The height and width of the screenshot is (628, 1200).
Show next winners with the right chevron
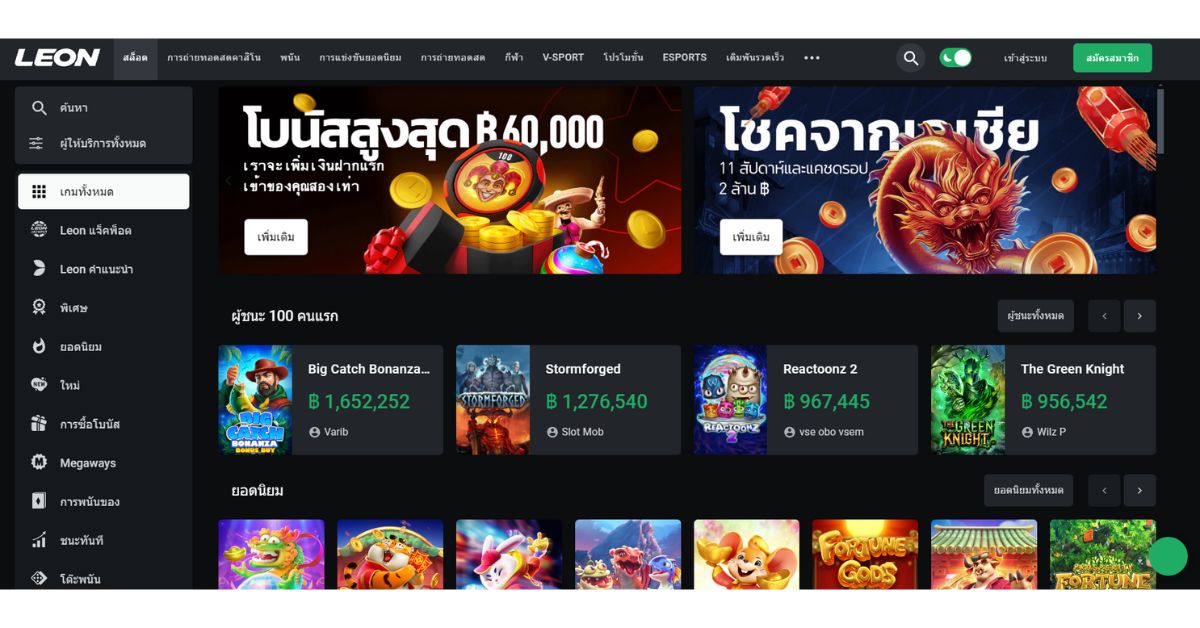pos(1139,316)
